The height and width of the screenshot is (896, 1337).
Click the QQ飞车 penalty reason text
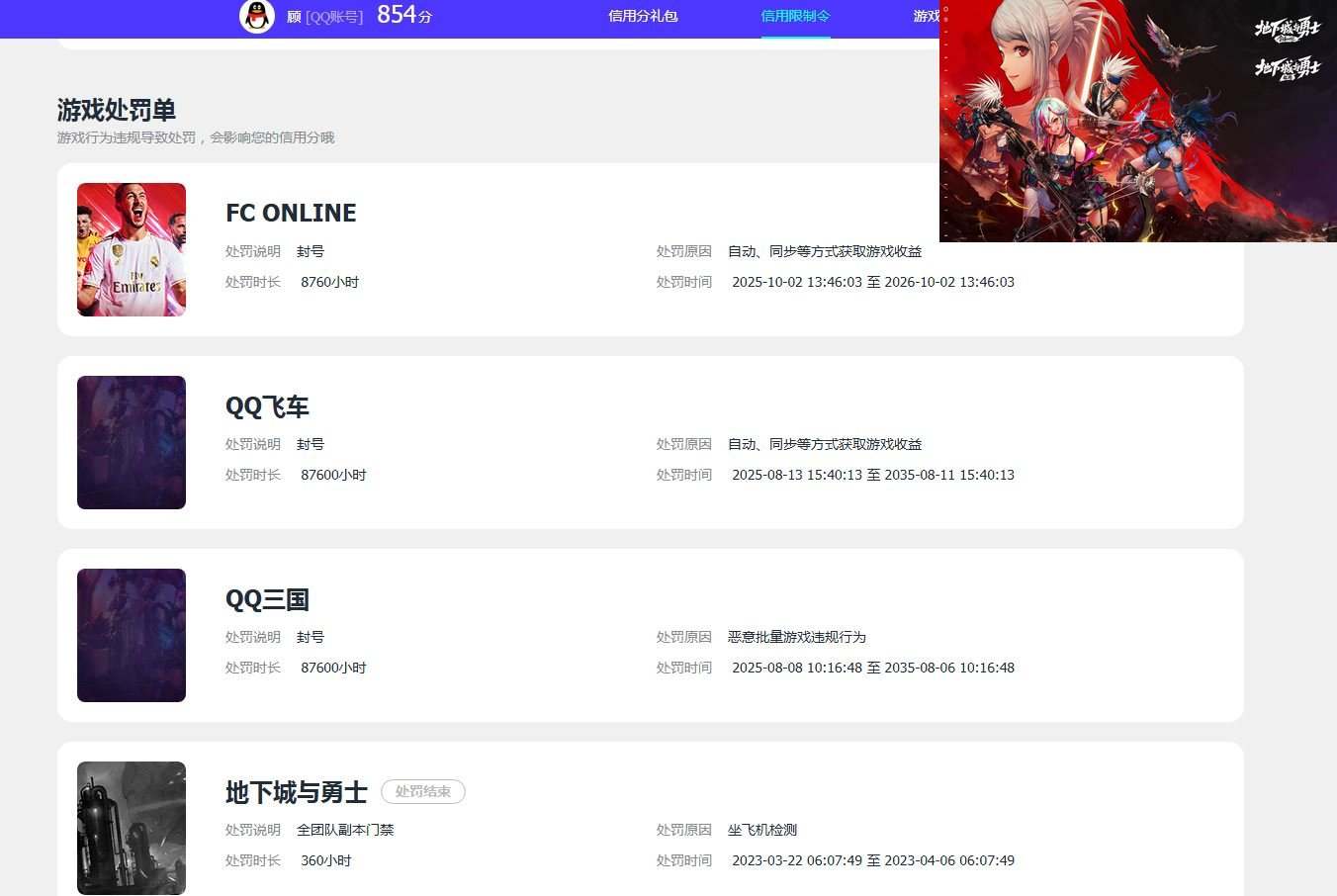(x=825, y=444)
